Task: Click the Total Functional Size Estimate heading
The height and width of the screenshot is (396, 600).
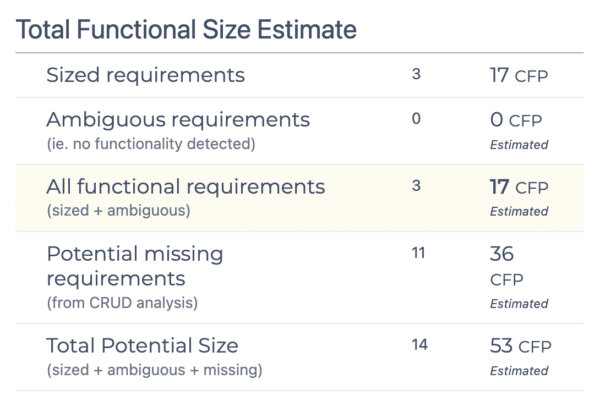Action: pyautogui.click(x=186, y=29)
